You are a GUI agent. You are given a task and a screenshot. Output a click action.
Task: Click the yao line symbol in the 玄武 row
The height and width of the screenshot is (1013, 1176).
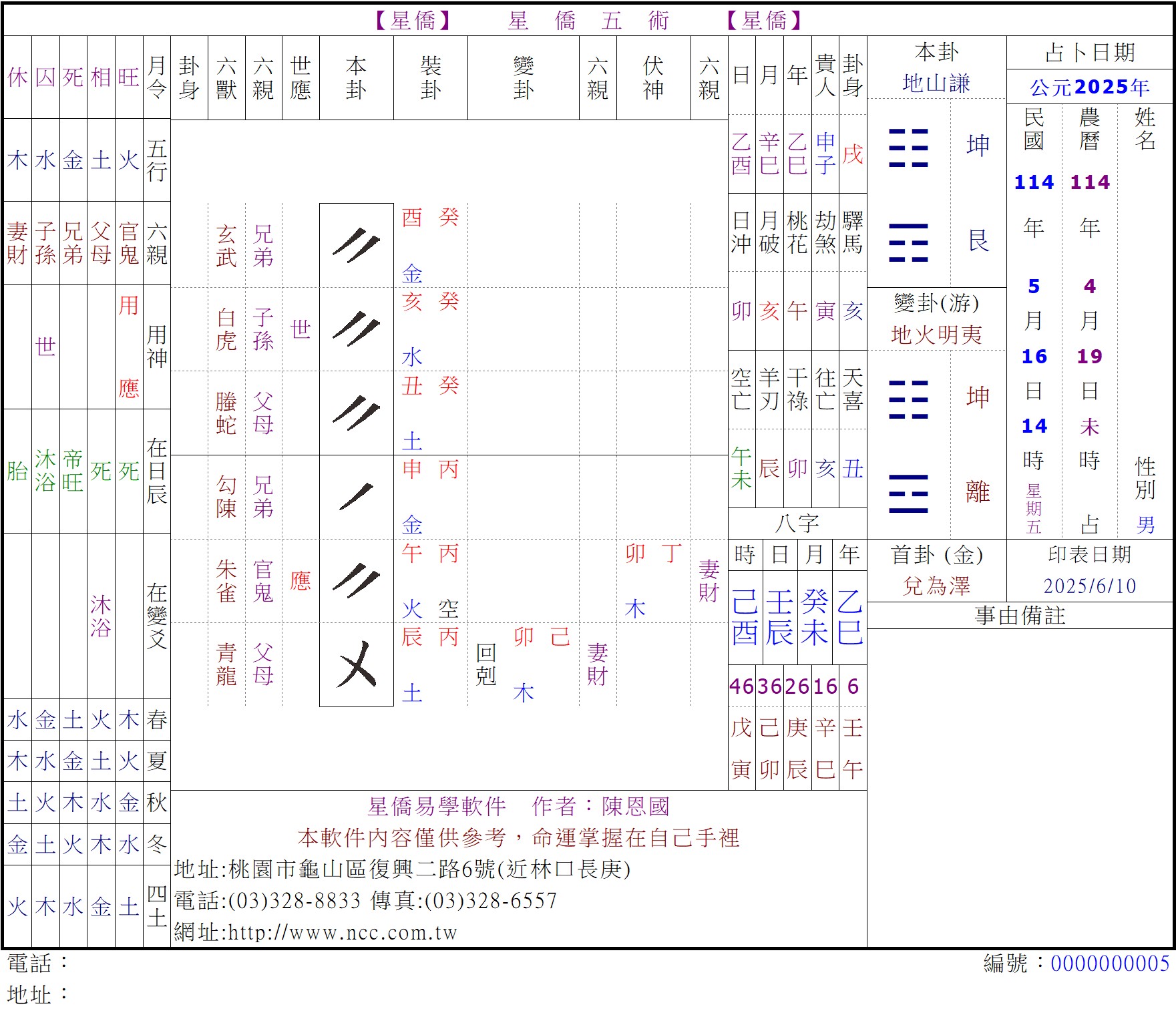tap(356, 245)
